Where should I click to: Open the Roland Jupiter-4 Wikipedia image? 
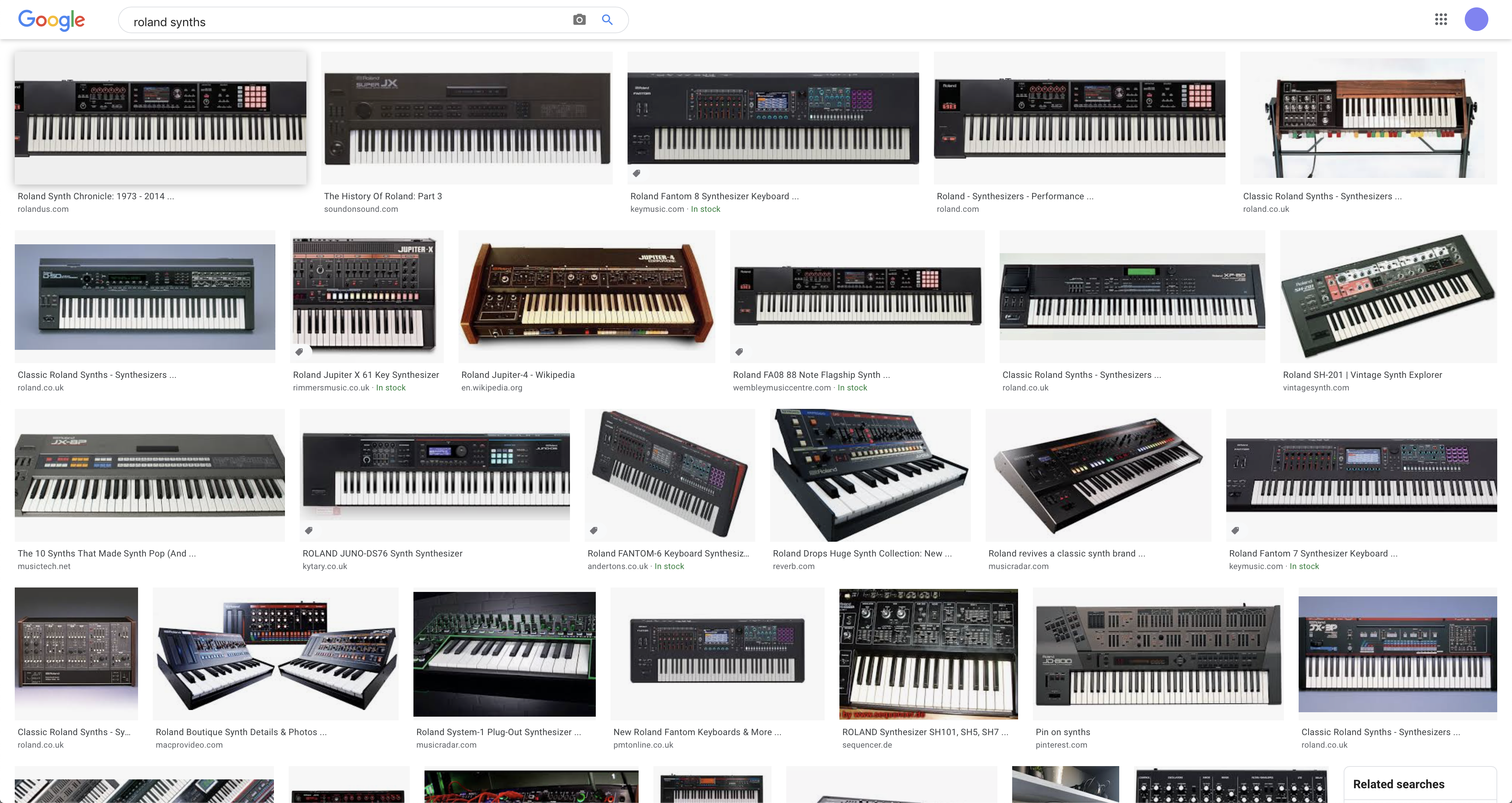587,296
